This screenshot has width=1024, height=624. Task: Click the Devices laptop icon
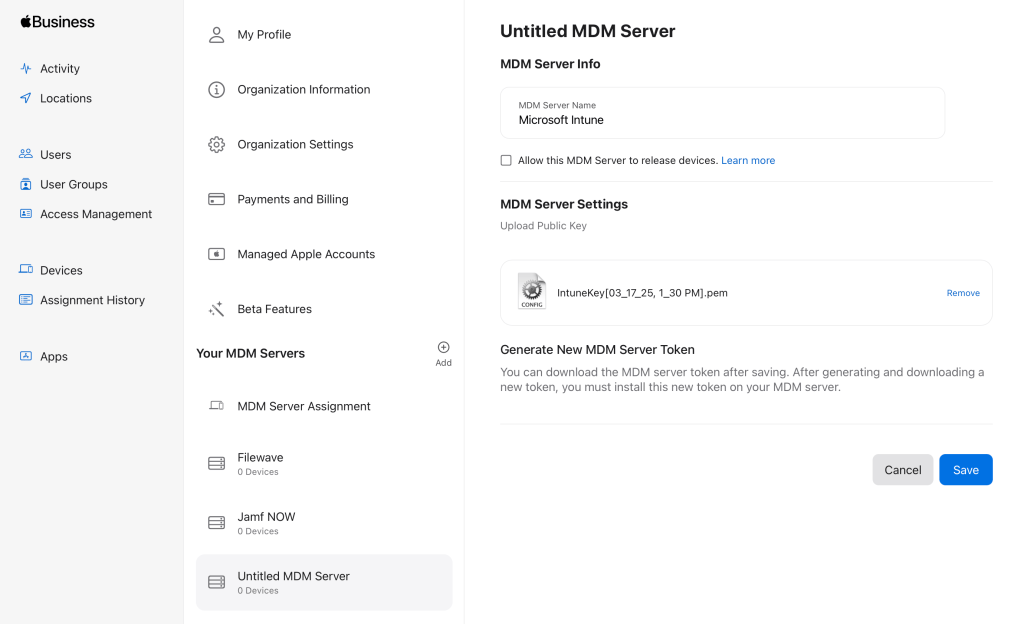26,270
